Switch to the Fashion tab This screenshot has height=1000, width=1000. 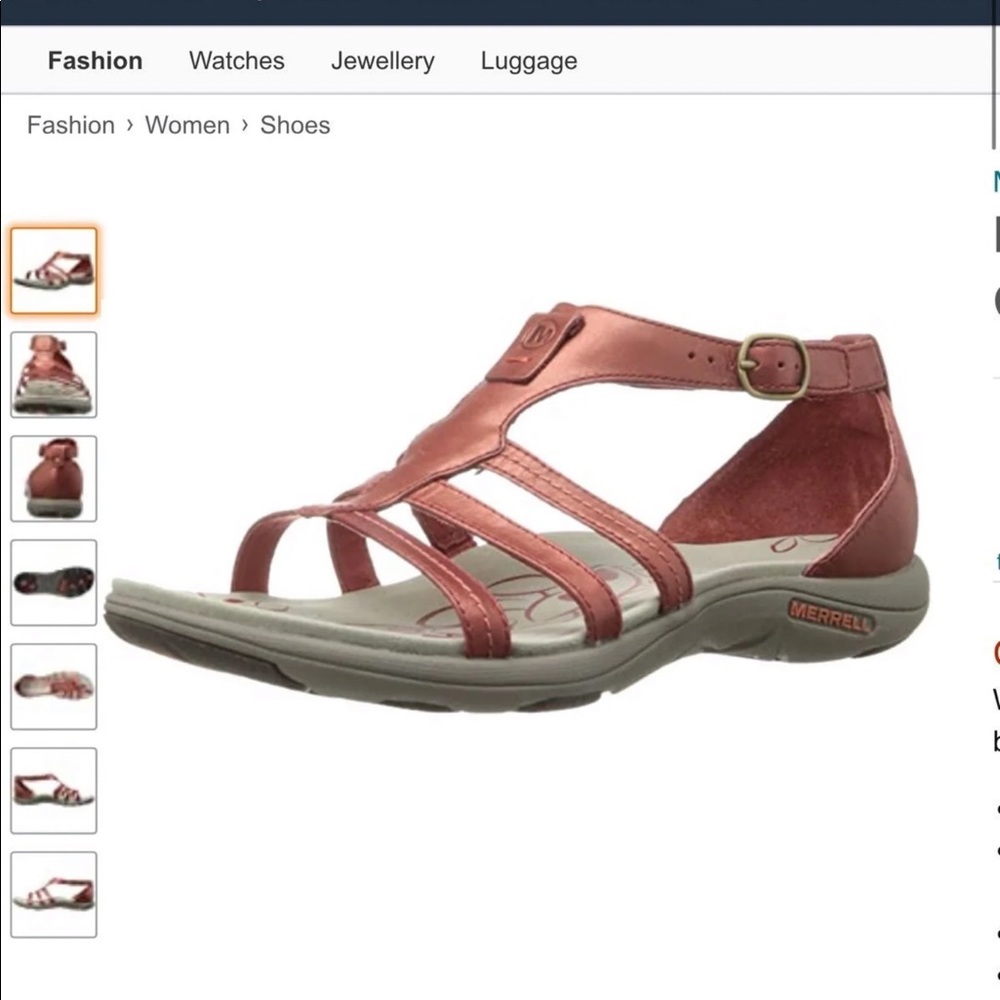(x=95, y=60)
